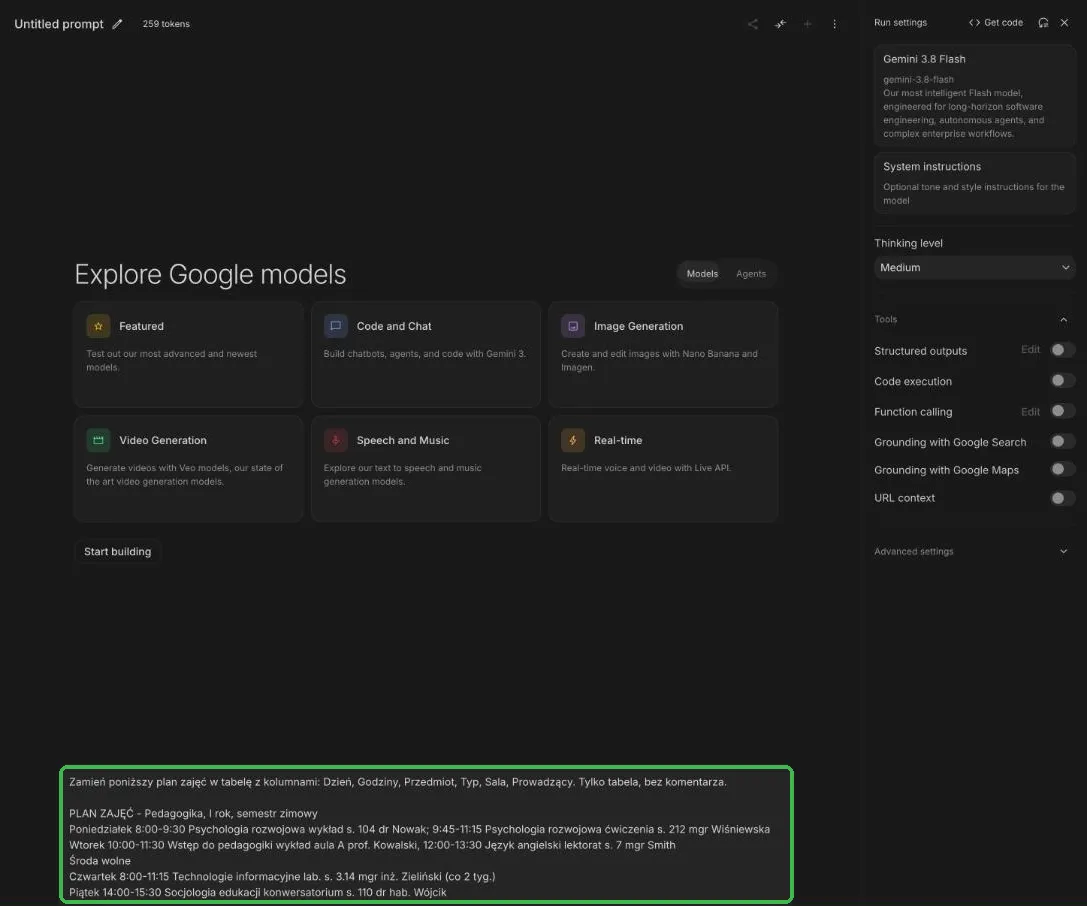Click the lightning icon on Real-time card
The height and width of the screenshot is (906, 1087).
coord(573,440)
